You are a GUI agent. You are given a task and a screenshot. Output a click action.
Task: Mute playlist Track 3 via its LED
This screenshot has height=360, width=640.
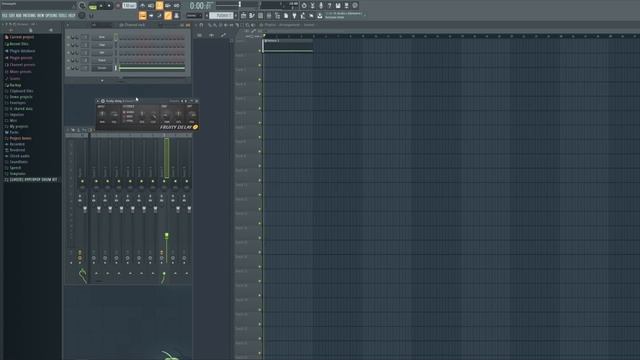click(260, 80)
